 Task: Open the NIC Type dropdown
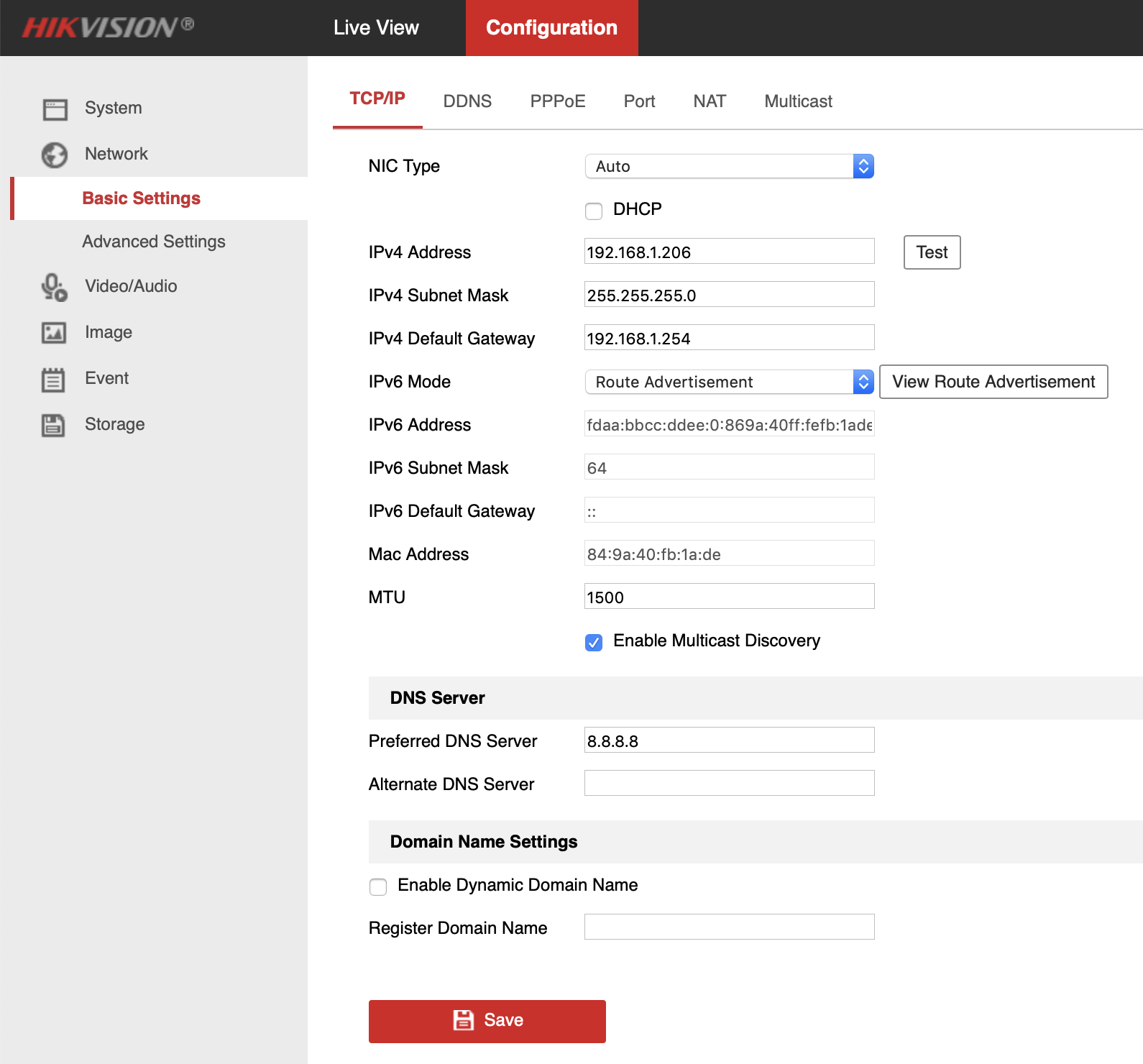[729, 166]
